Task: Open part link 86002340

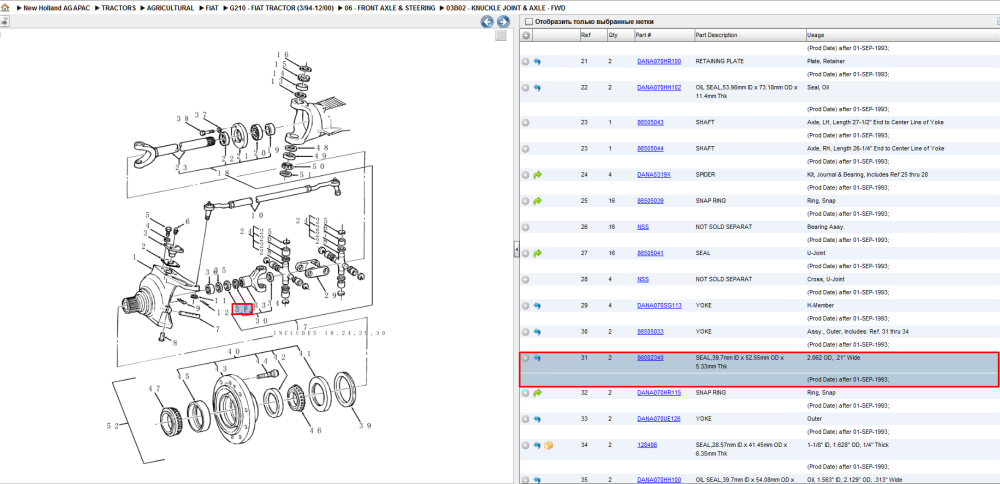Action: pyautogui.click(x=650, y=358)
